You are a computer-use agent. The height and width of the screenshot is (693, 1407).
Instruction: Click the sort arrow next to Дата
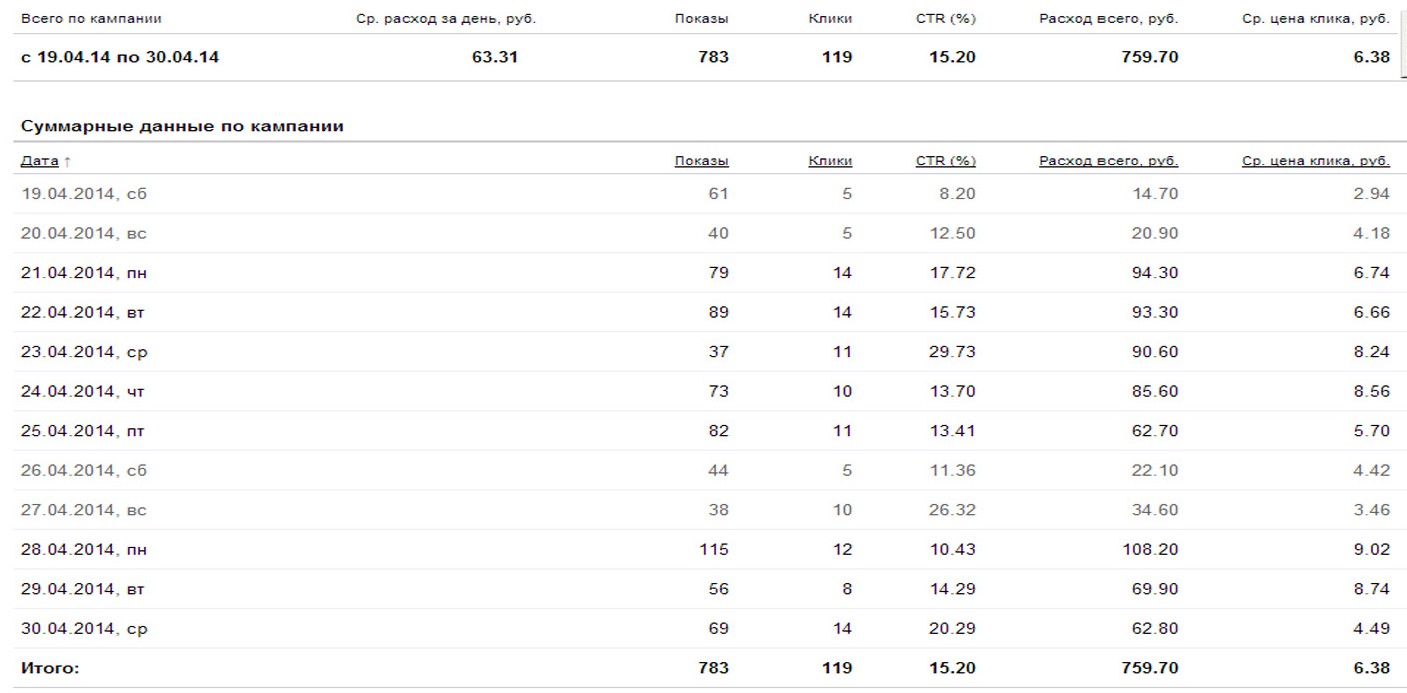[x=68, y=161]
